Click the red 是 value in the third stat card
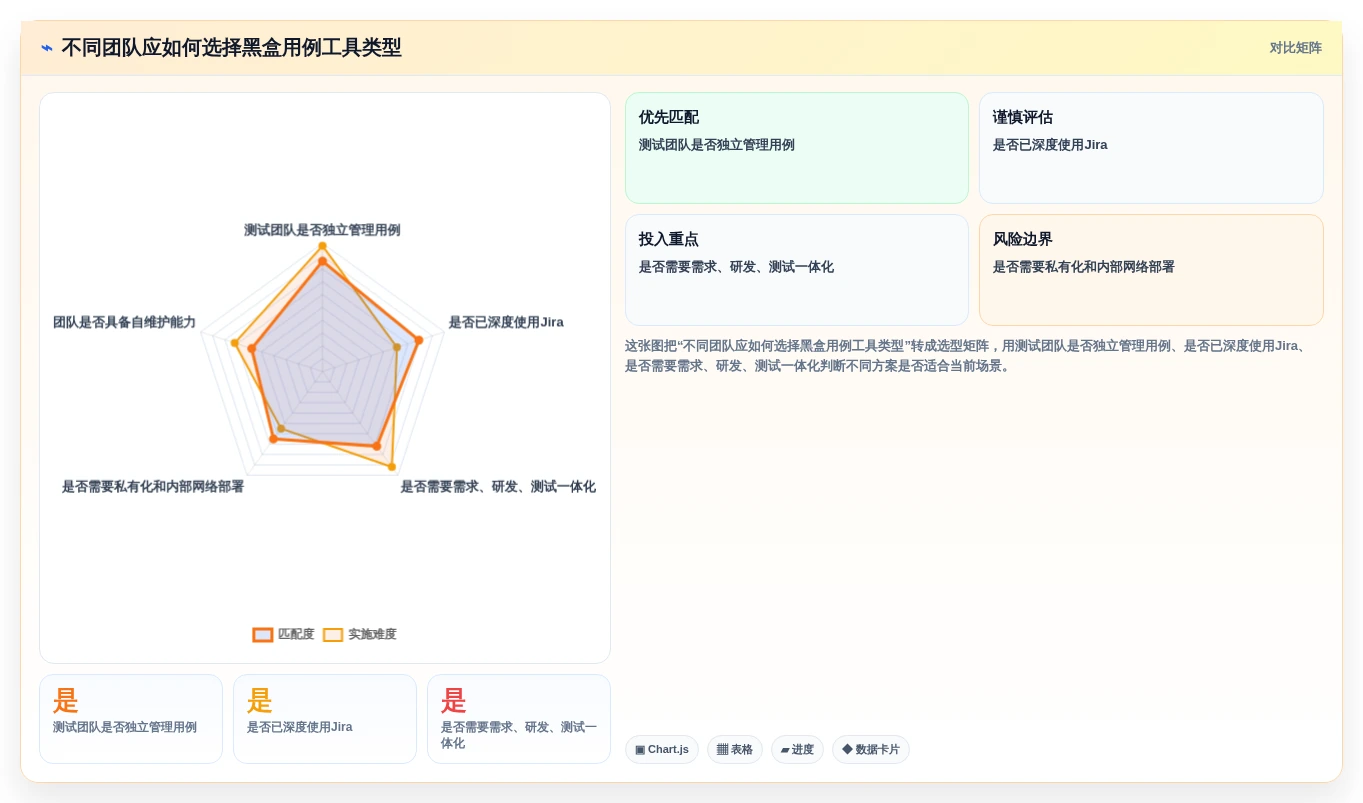The height and width of the screenshot is (803, 1363). click(x=454, y=701)
